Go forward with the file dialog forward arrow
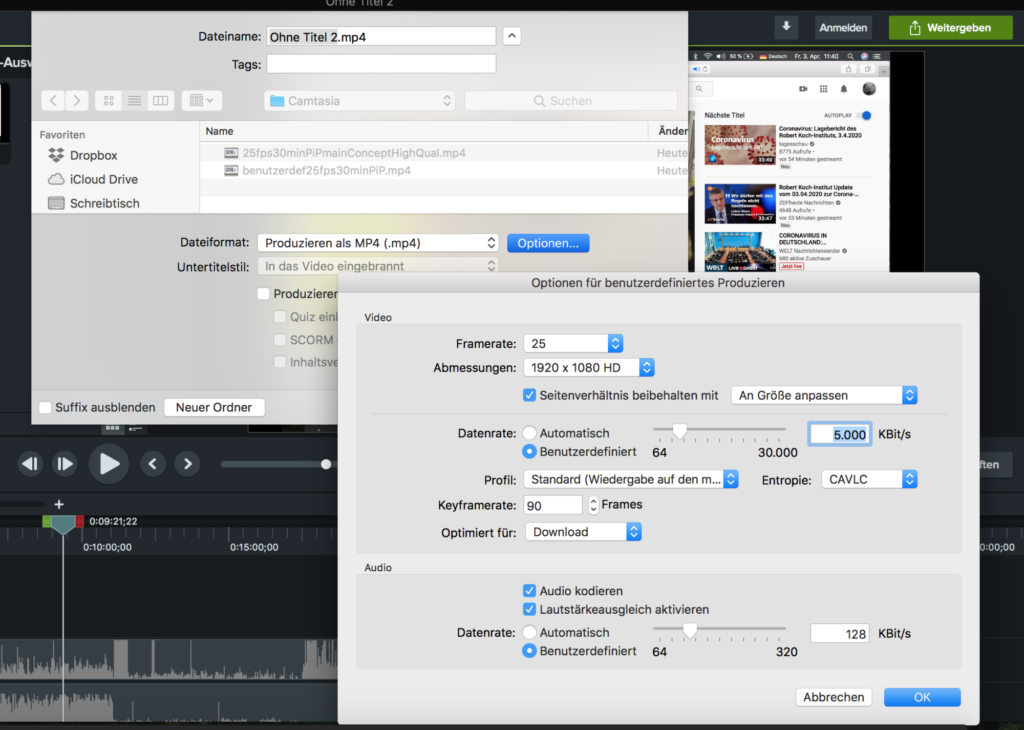Viewport: 1024px width, 730px height. pyautogui.click(x=77, y=101)
